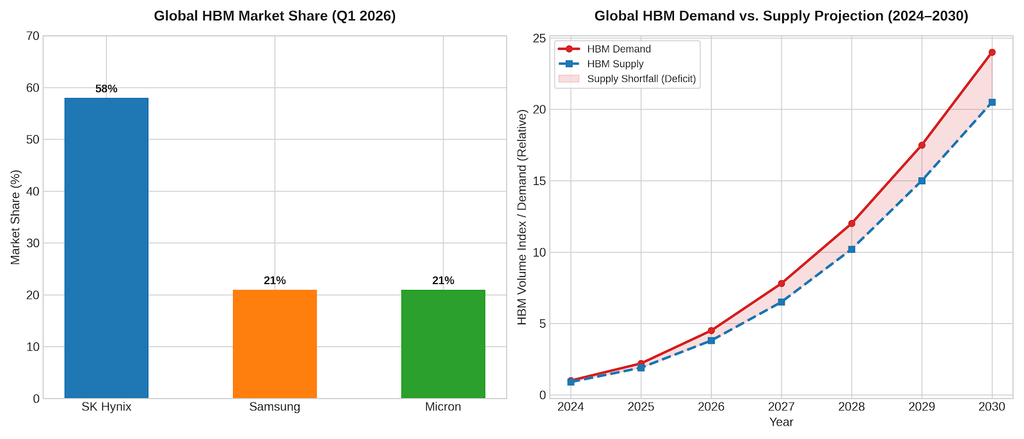Click the 2030 HBM Demand data point
This screenshot has width=1024, height=439.
[x=992, y=52]
